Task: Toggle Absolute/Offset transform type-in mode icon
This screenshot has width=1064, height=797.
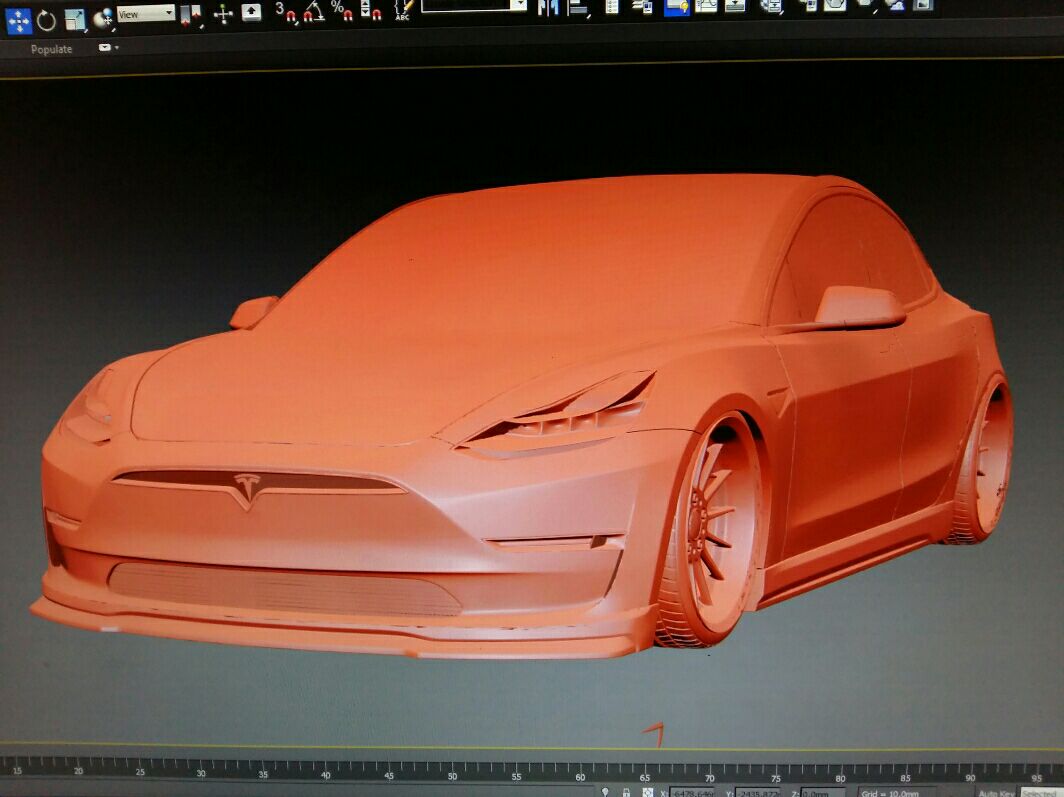Action: coord(647,792)
